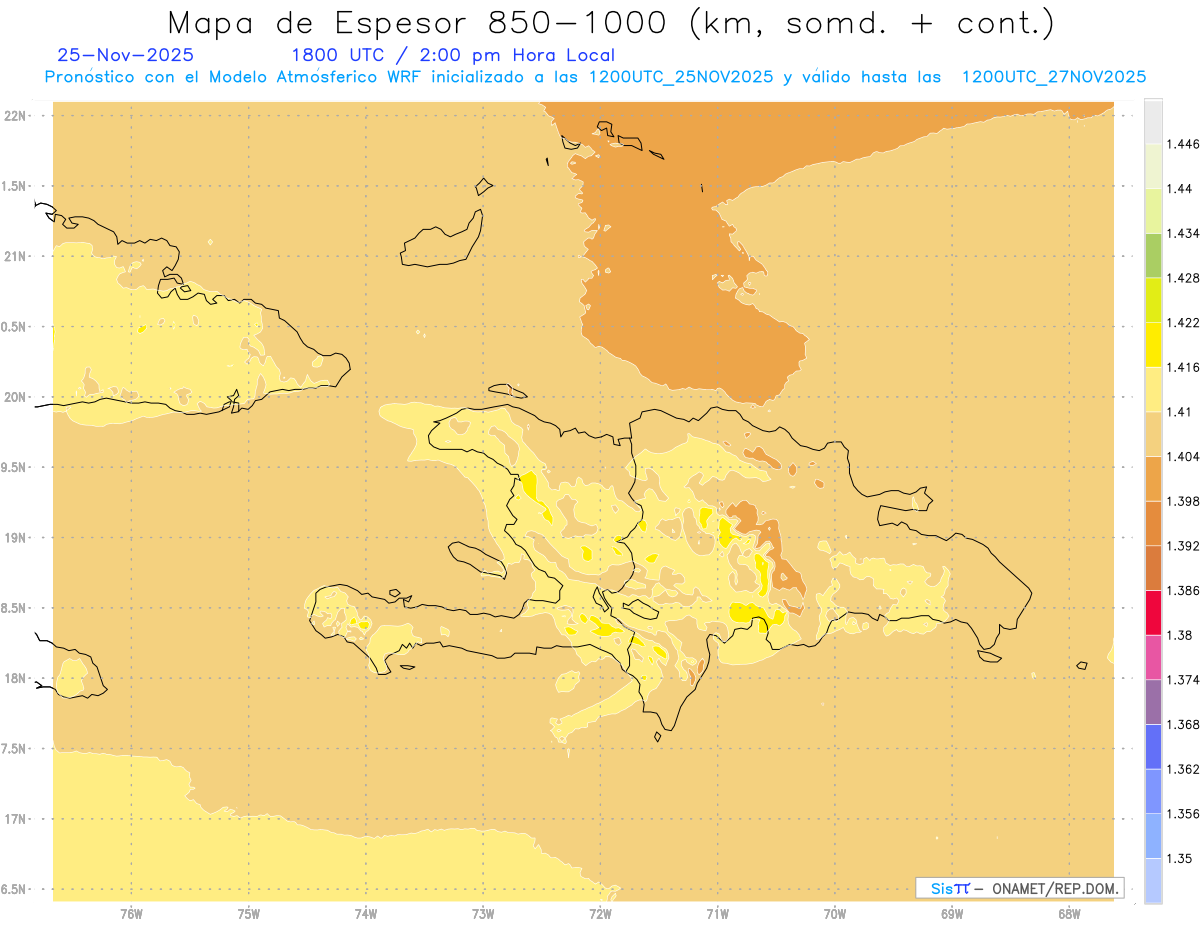
Task: Click the '76W' longitude label
Action: coord(131,913)
